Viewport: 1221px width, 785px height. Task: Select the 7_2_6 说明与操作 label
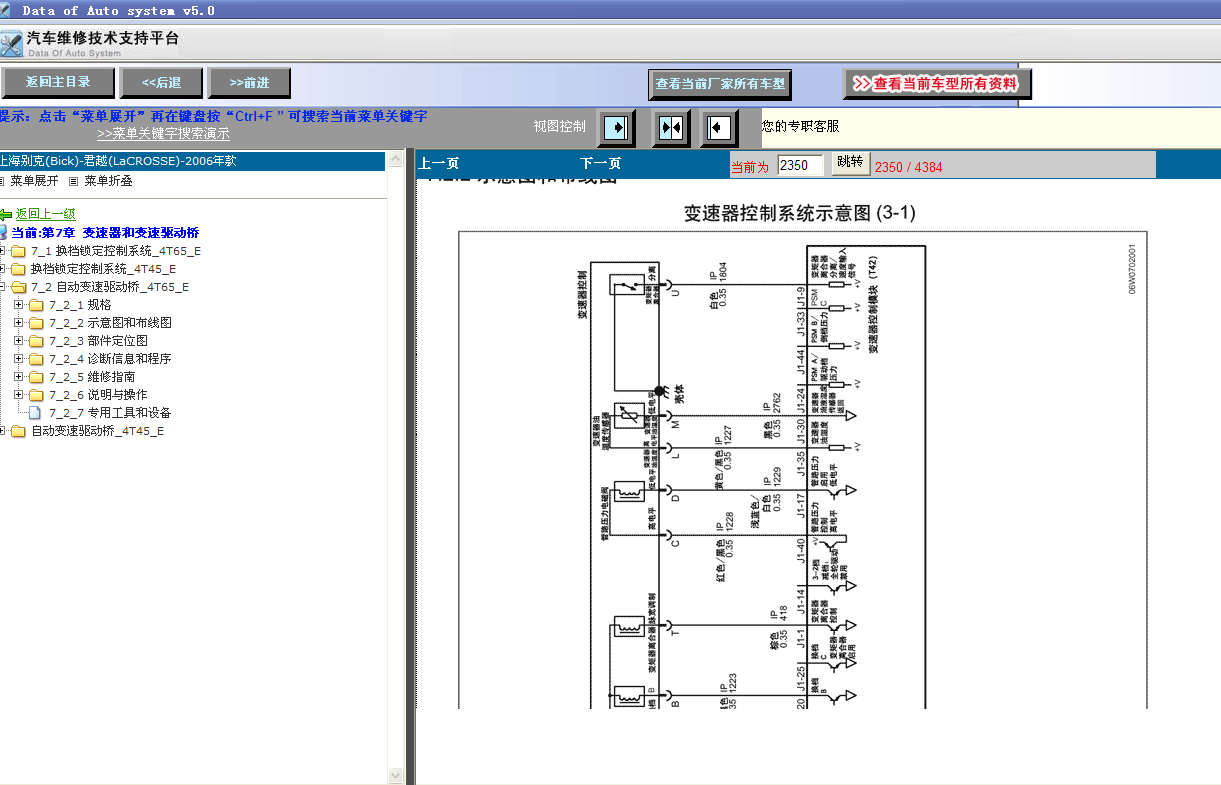point(98,395)
